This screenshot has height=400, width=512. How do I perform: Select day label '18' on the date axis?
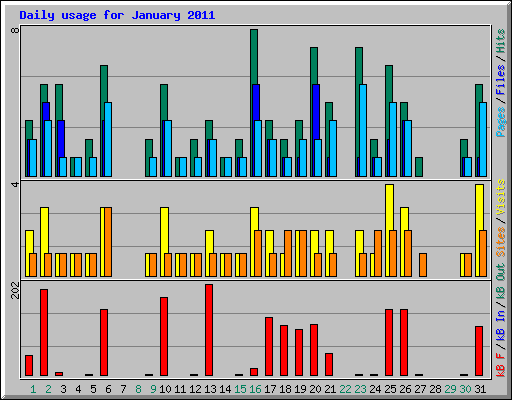[x=285, y=389]
